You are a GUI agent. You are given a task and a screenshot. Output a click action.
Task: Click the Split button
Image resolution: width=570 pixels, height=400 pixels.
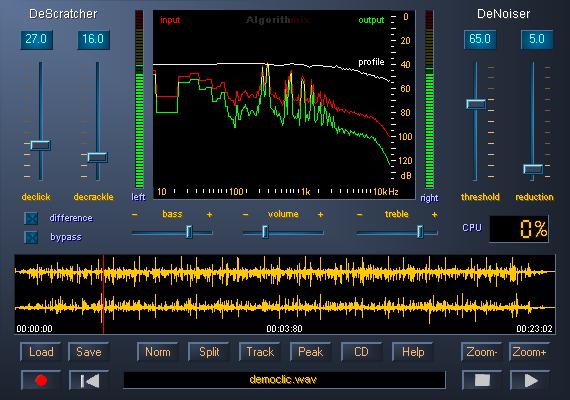[x=209, y=352]
